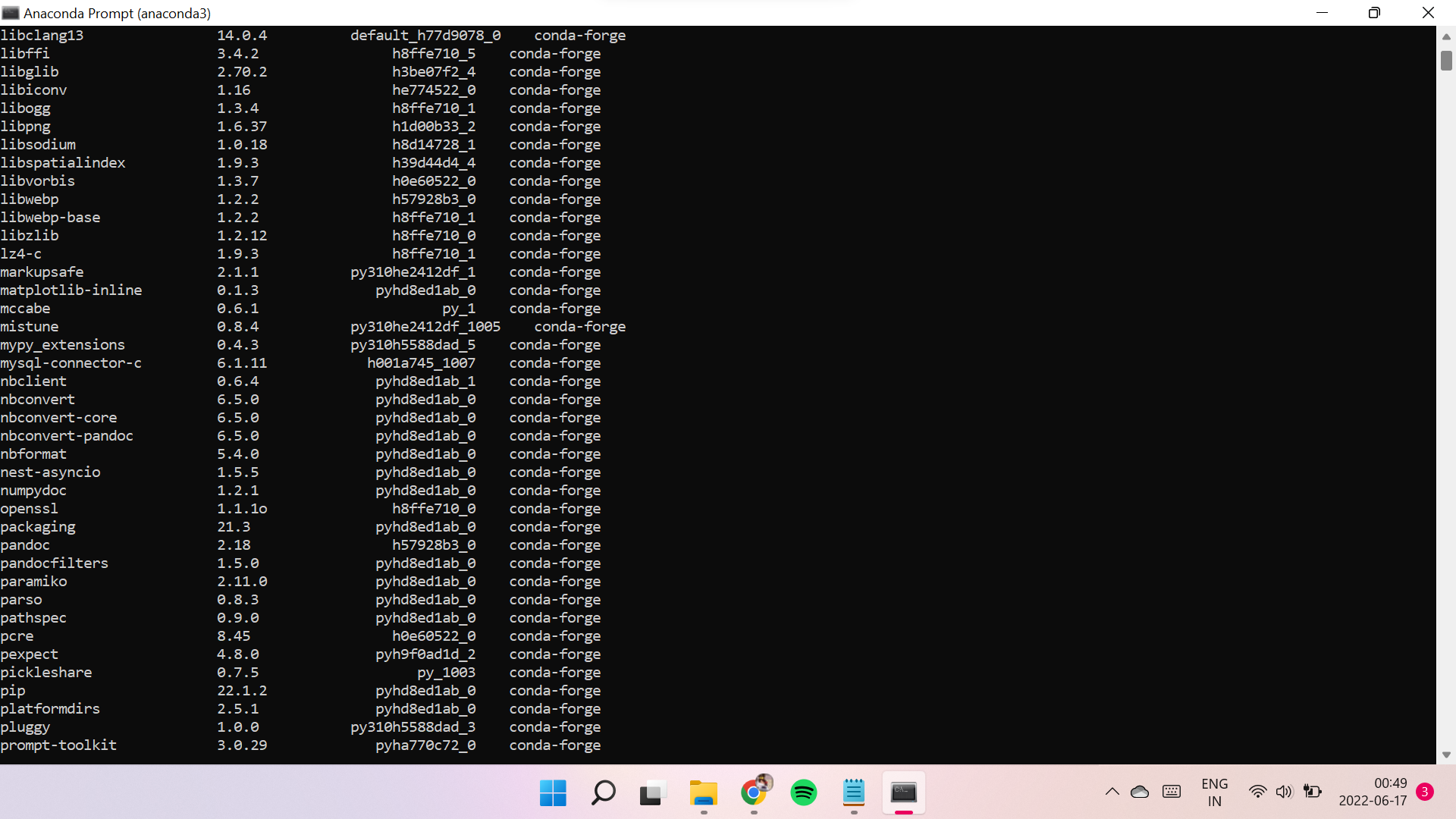Open Google Chrome from the taskbar
Screen dimensions: 1456x819
click(754, 793)
